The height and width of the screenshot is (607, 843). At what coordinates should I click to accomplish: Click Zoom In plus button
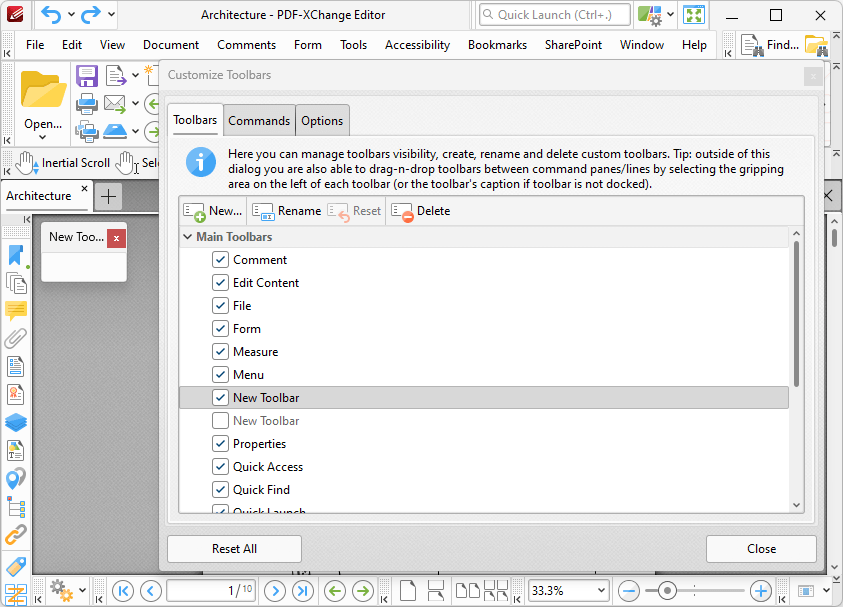[x=761, y=591]
